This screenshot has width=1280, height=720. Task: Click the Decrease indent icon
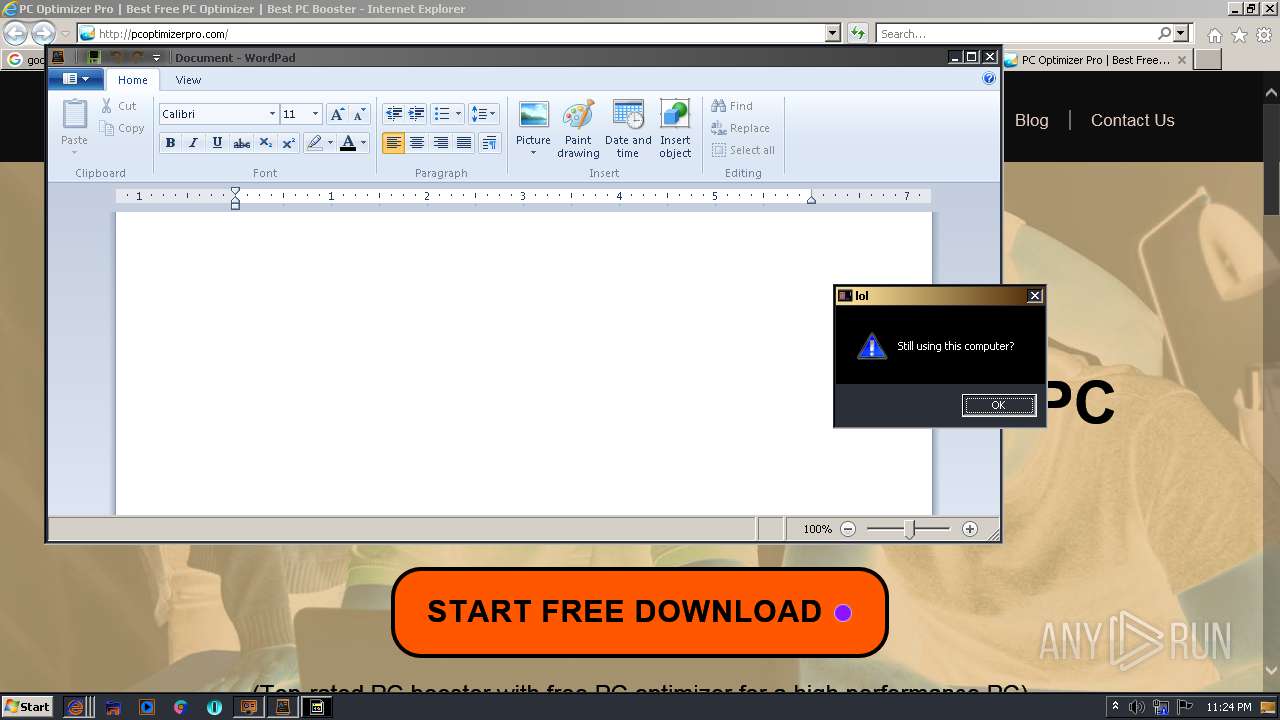click(x=394, y=114)
